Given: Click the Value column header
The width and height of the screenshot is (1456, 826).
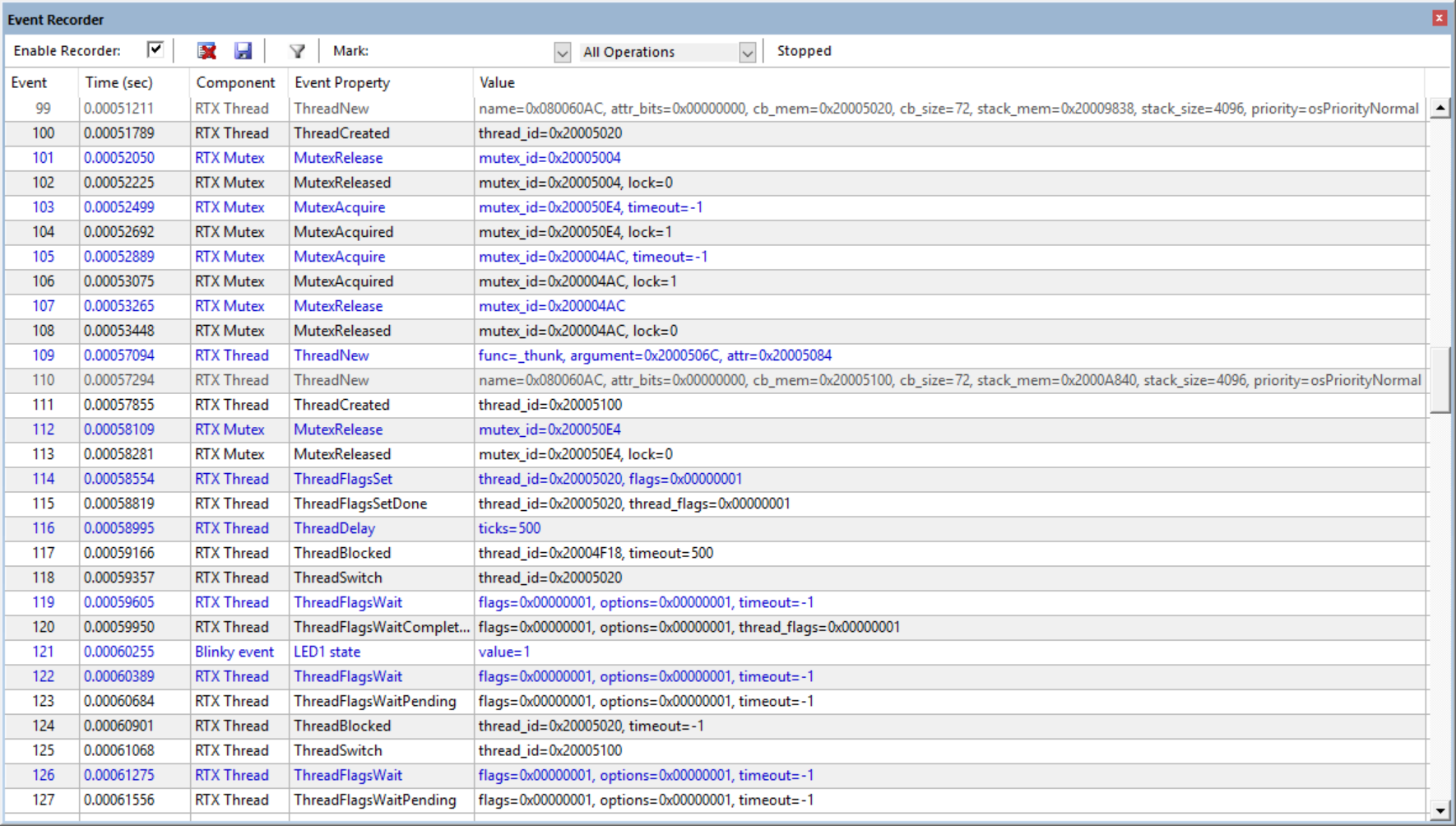Looking at the screenshot, I should pyautogui.click(x=497, y=82).
